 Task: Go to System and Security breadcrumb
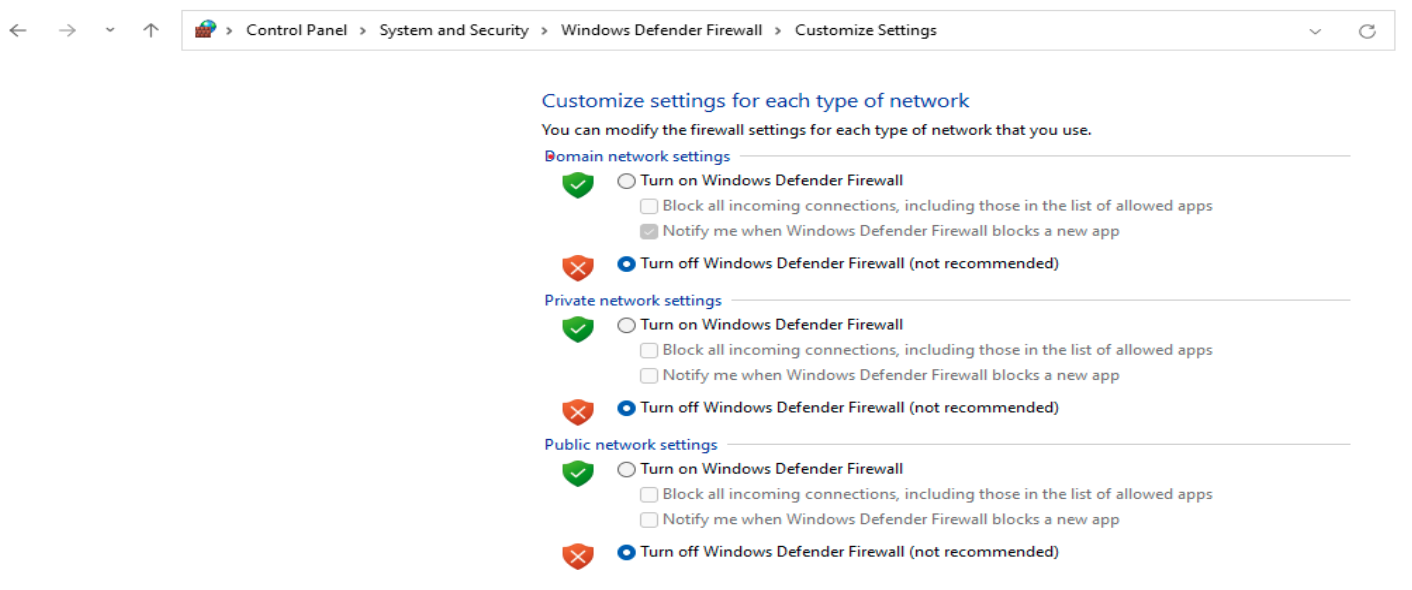coord(454,30)
